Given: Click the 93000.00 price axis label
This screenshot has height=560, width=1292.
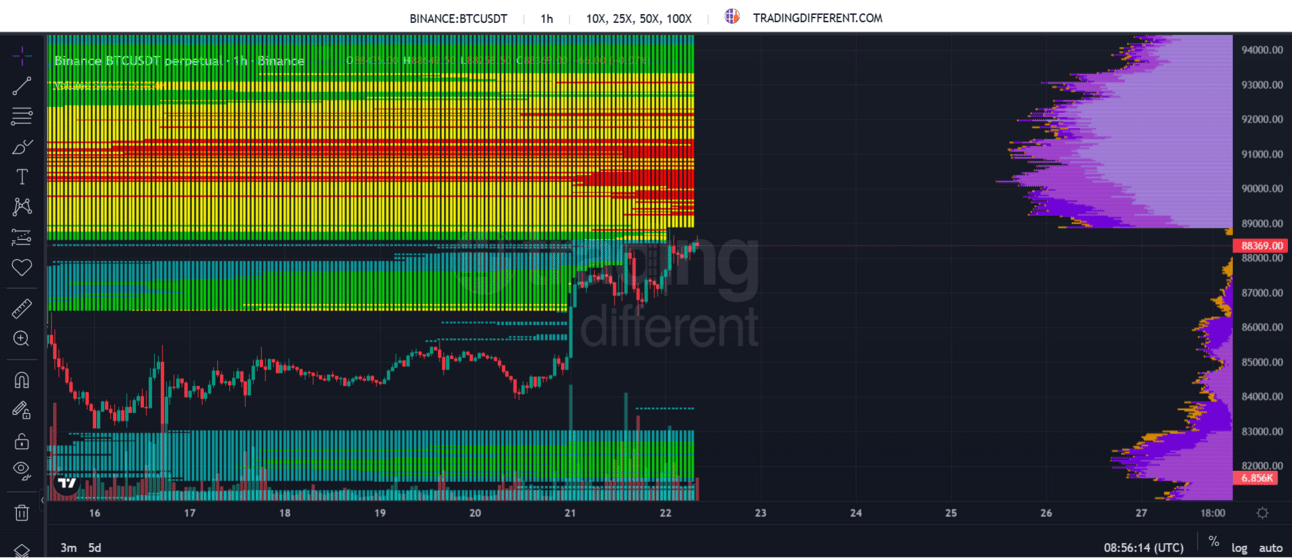Looking at the screenshot, I should (1262, 85).
